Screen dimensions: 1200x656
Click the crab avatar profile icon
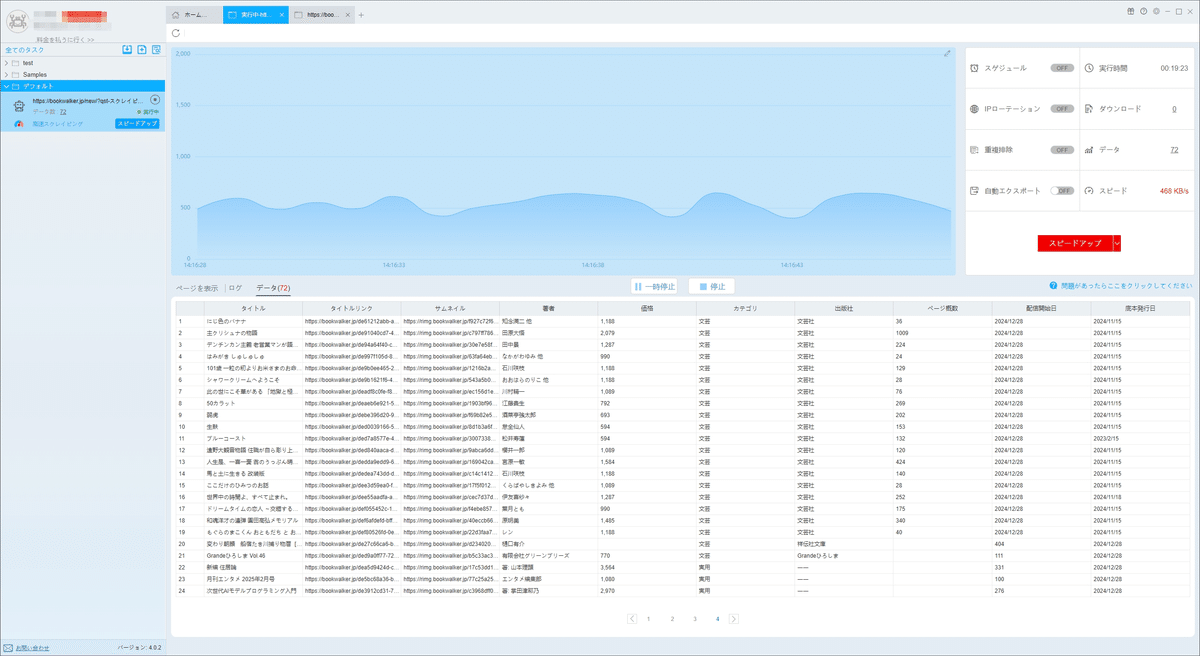click(x=16, y=20)
